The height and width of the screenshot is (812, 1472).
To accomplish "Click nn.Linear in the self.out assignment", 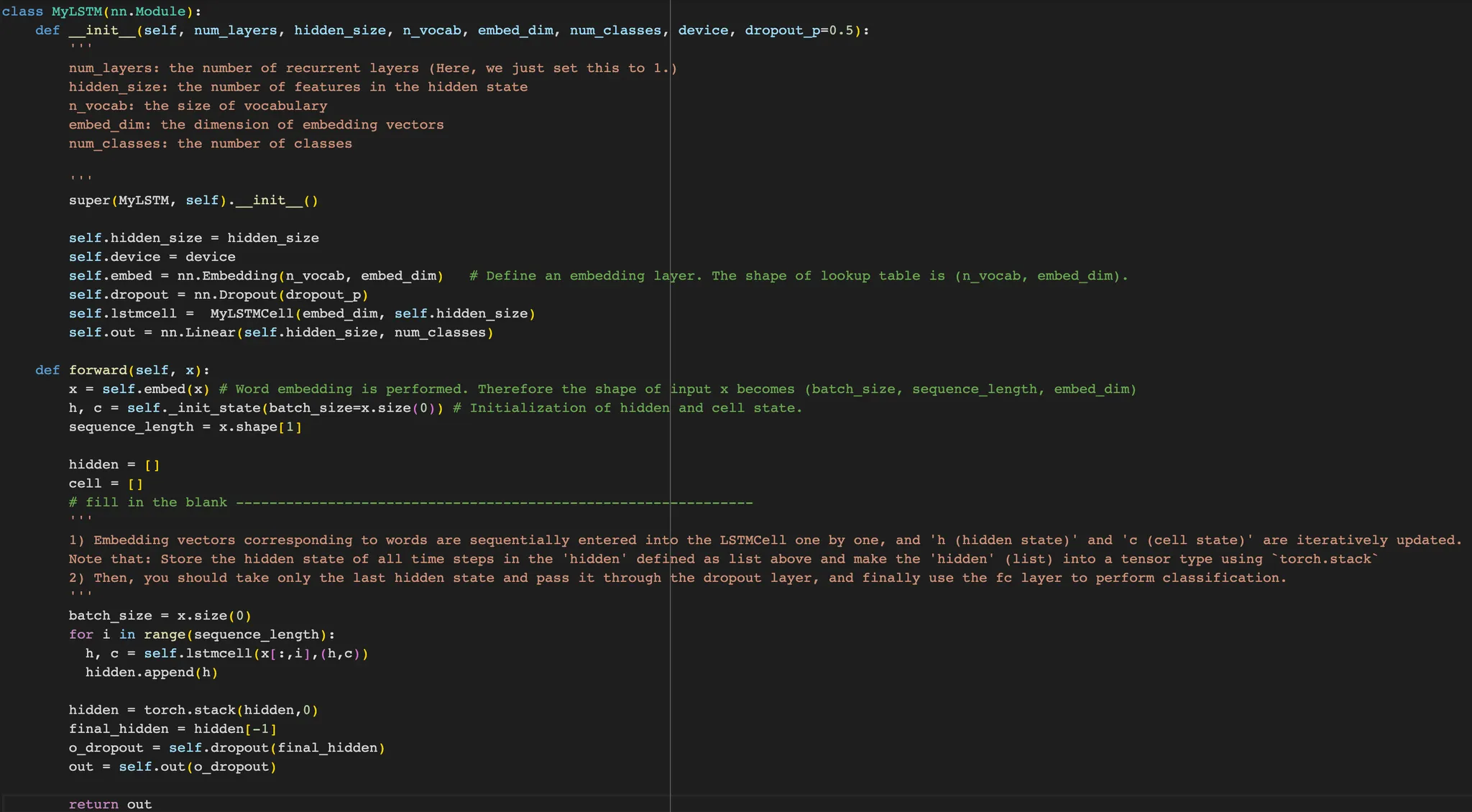I will 198,333.
